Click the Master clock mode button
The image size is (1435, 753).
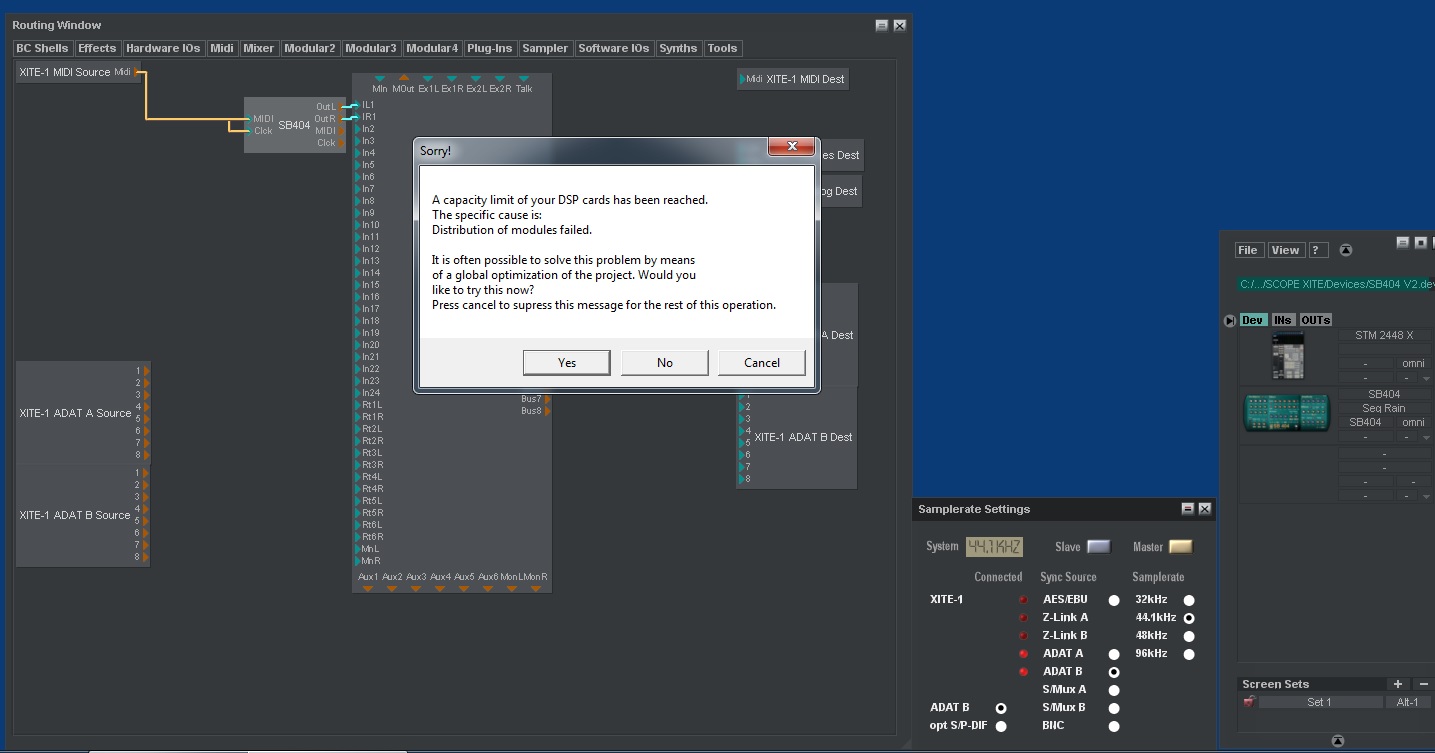point(1180,547)
